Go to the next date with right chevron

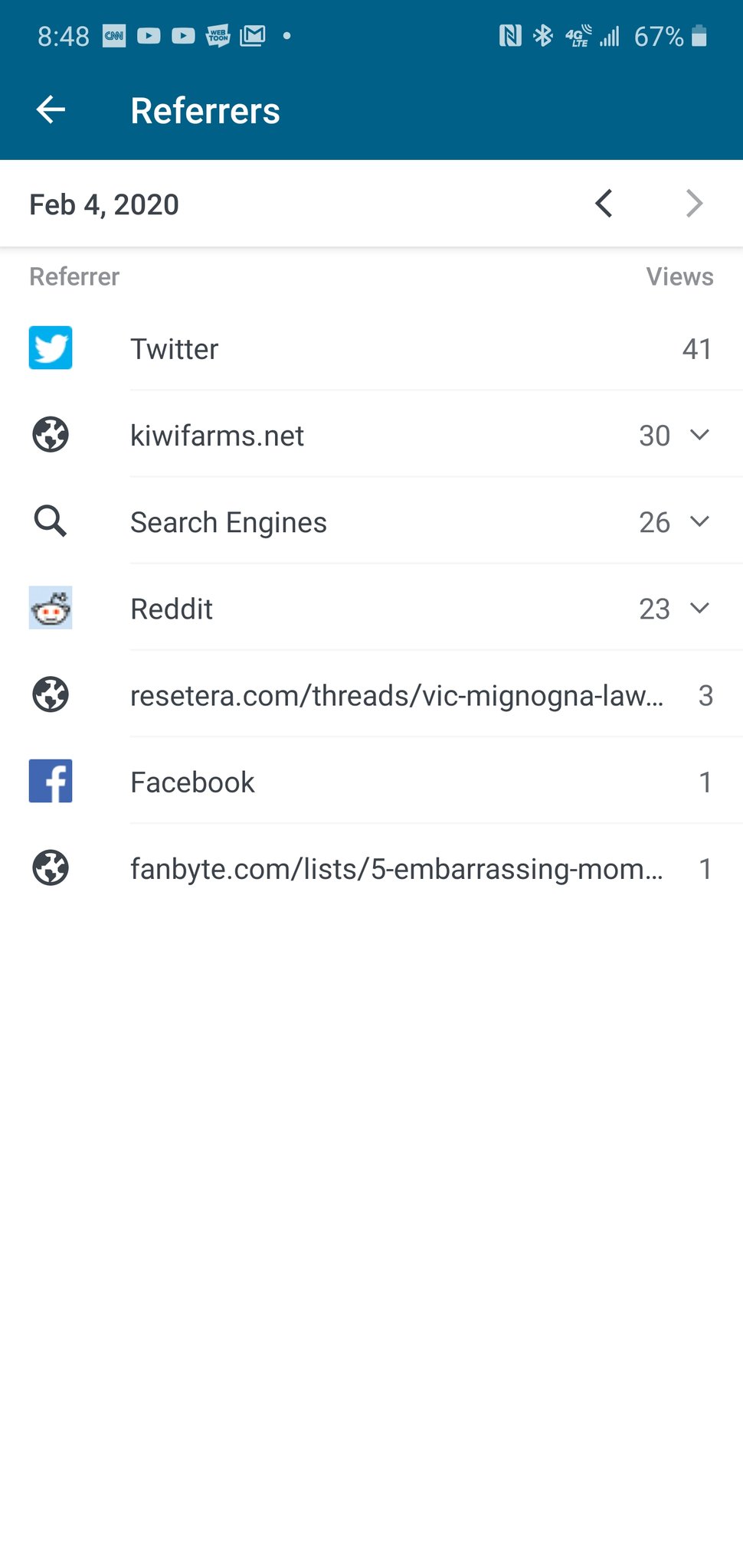[x=694, y=204]
